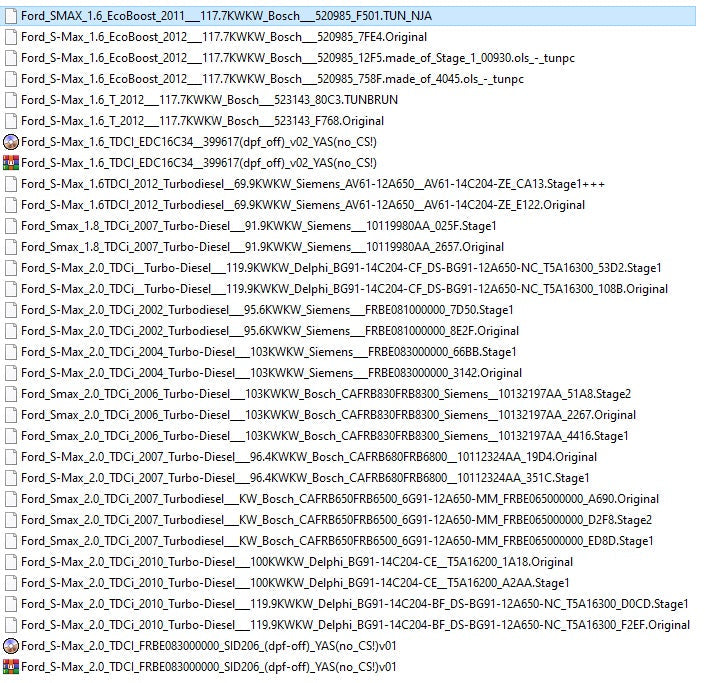705x683 pixels.
Task: Click file icon beside F2EF.Original entry
Action: tap(11, 625)
